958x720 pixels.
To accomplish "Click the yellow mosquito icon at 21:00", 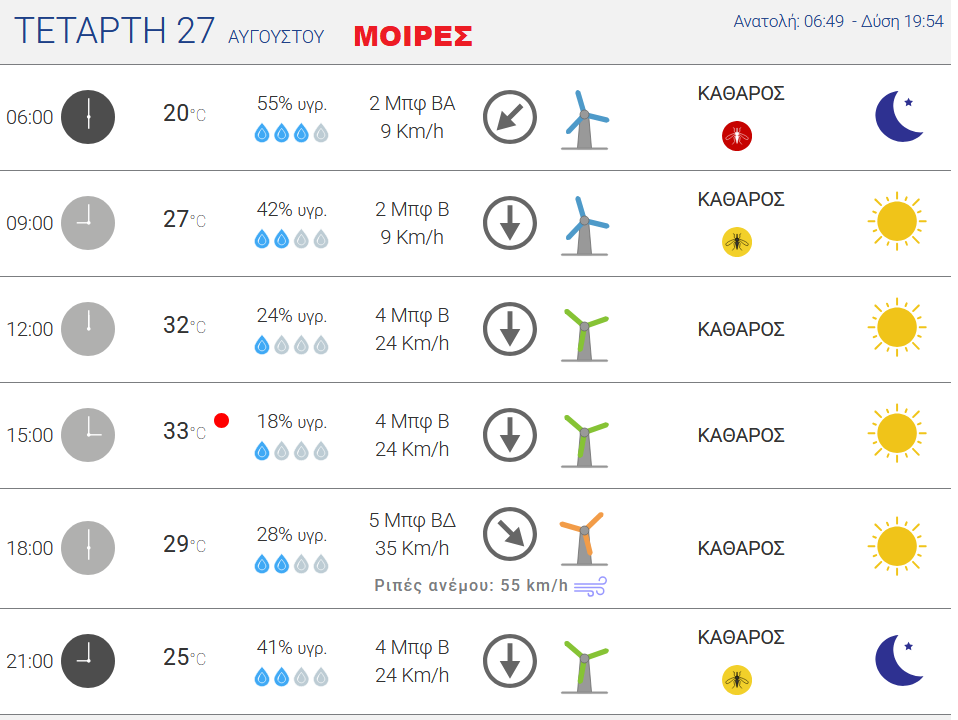I will tap(737, 680).
